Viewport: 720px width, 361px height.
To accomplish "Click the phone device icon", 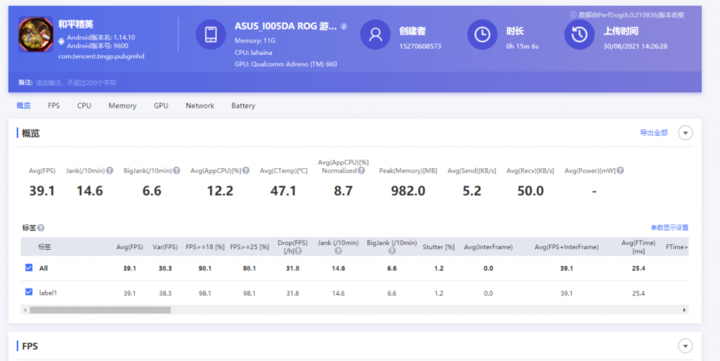I will point(211,34).
